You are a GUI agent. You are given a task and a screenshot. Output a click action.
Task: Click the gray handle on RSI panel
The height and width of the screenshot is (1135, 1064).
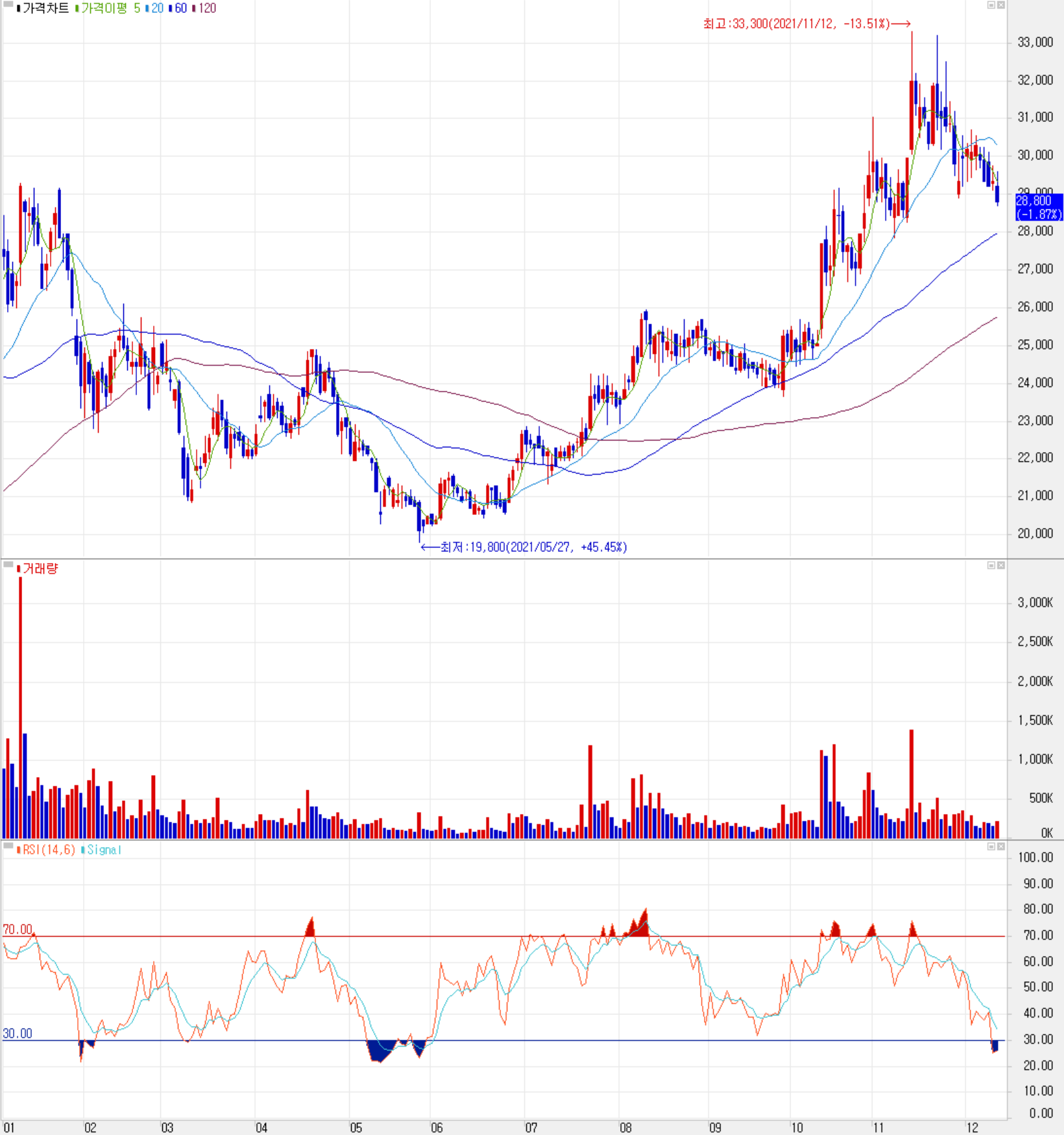point(8,846)
